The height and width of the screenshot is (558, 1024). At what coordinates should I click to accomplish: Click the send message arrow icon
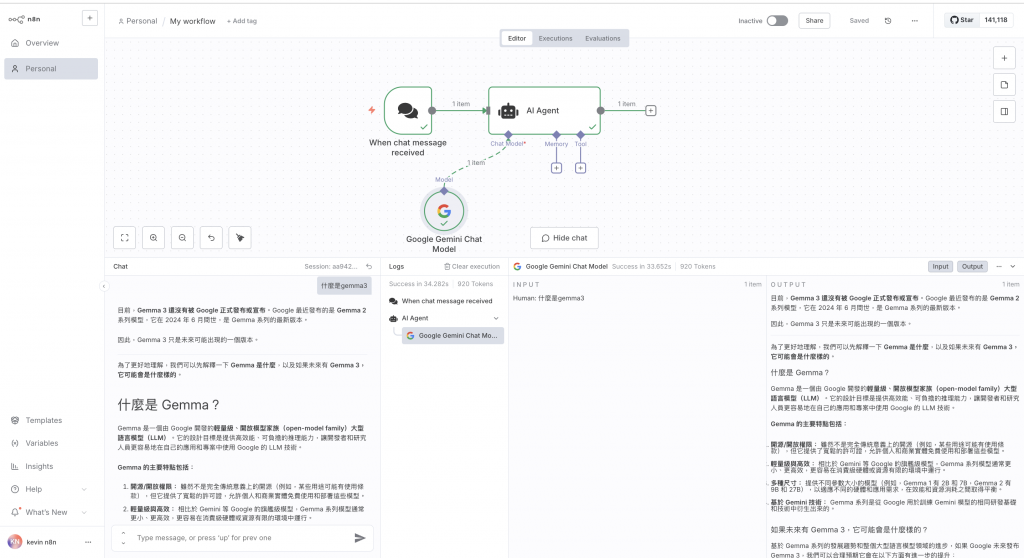pos(359,538)
